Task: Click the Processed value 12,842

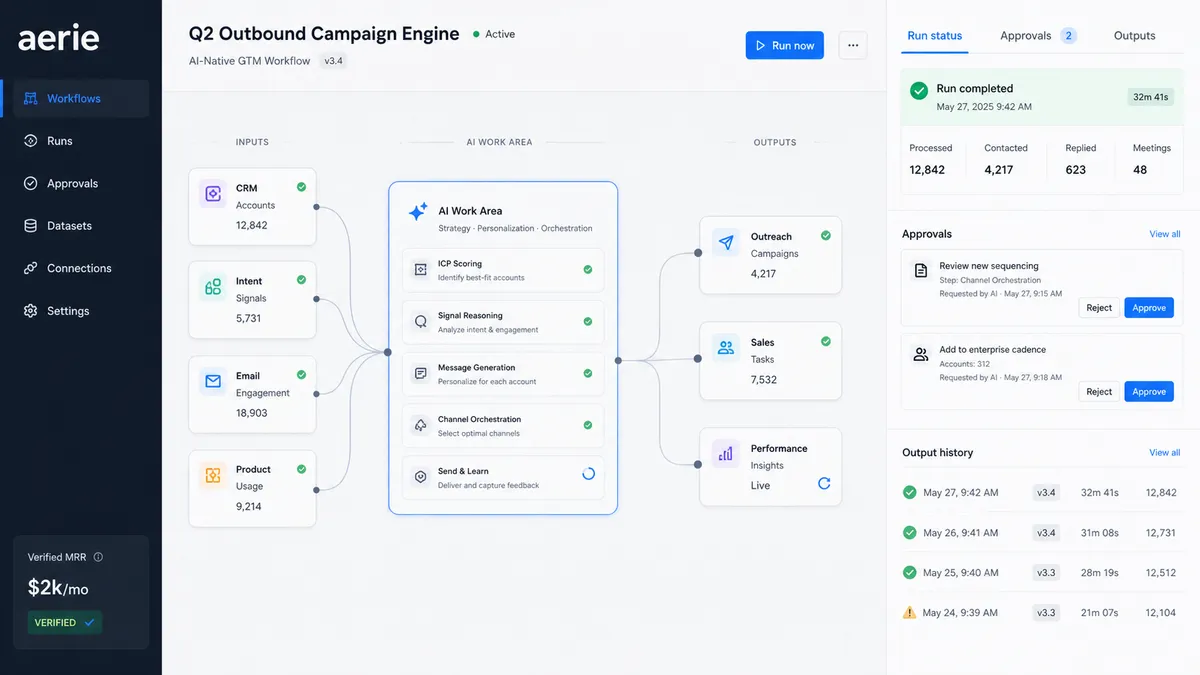Action: (927, 170)
